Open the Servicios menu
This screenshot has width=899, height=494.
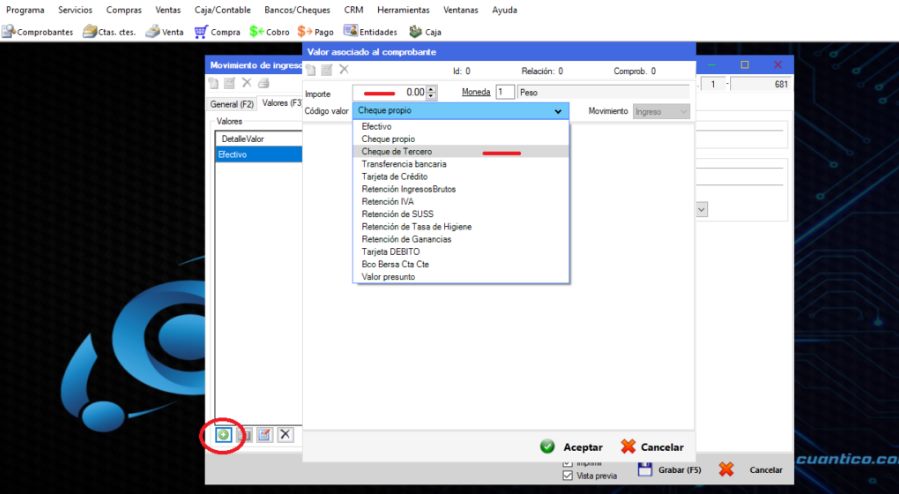[x=75, y=10]
